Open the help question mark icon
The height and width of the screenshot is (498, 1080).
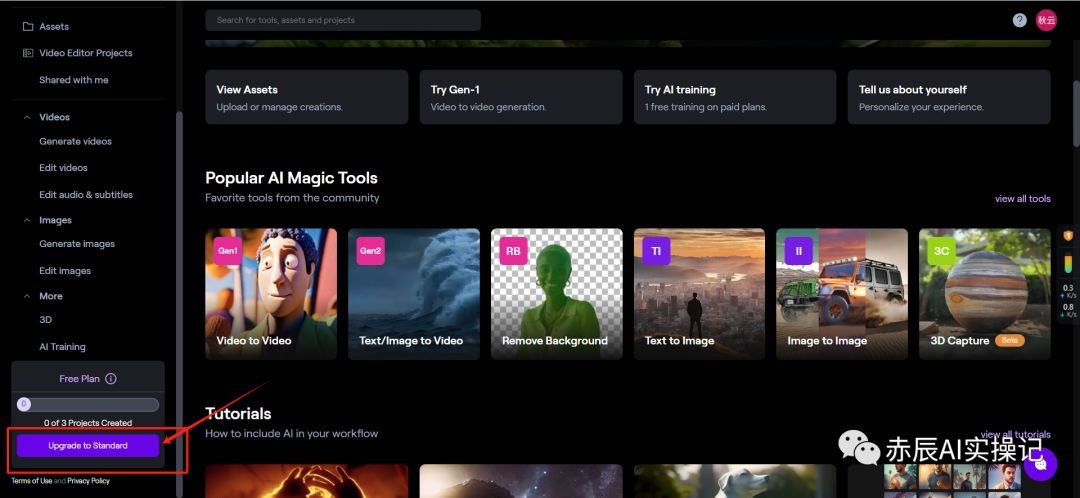pos(1019,20)
